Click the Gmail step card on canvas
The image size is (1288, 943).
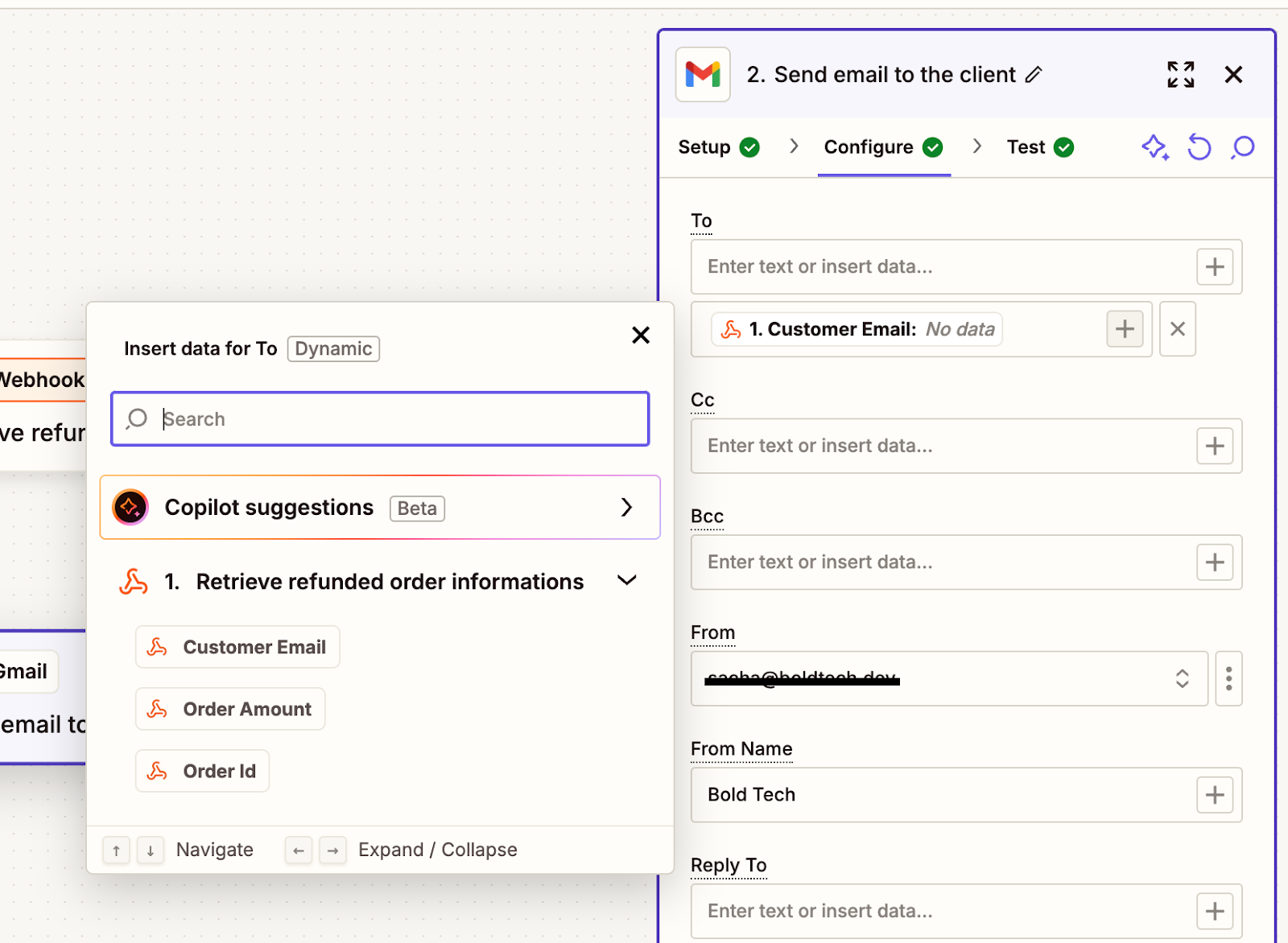point(43,697)
